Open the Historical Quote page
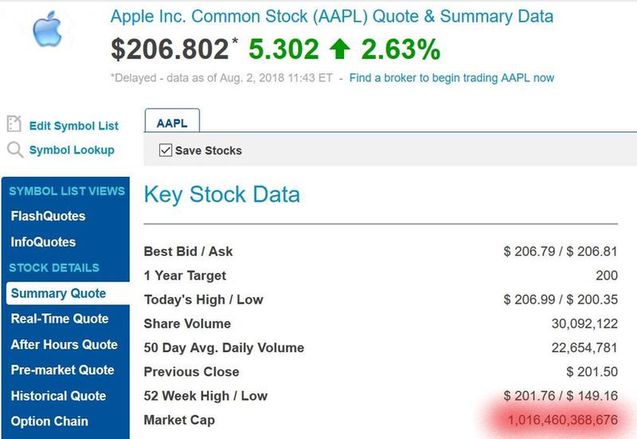Image resolution: width=637 pixels, height=439 pixels. point(58,396)
